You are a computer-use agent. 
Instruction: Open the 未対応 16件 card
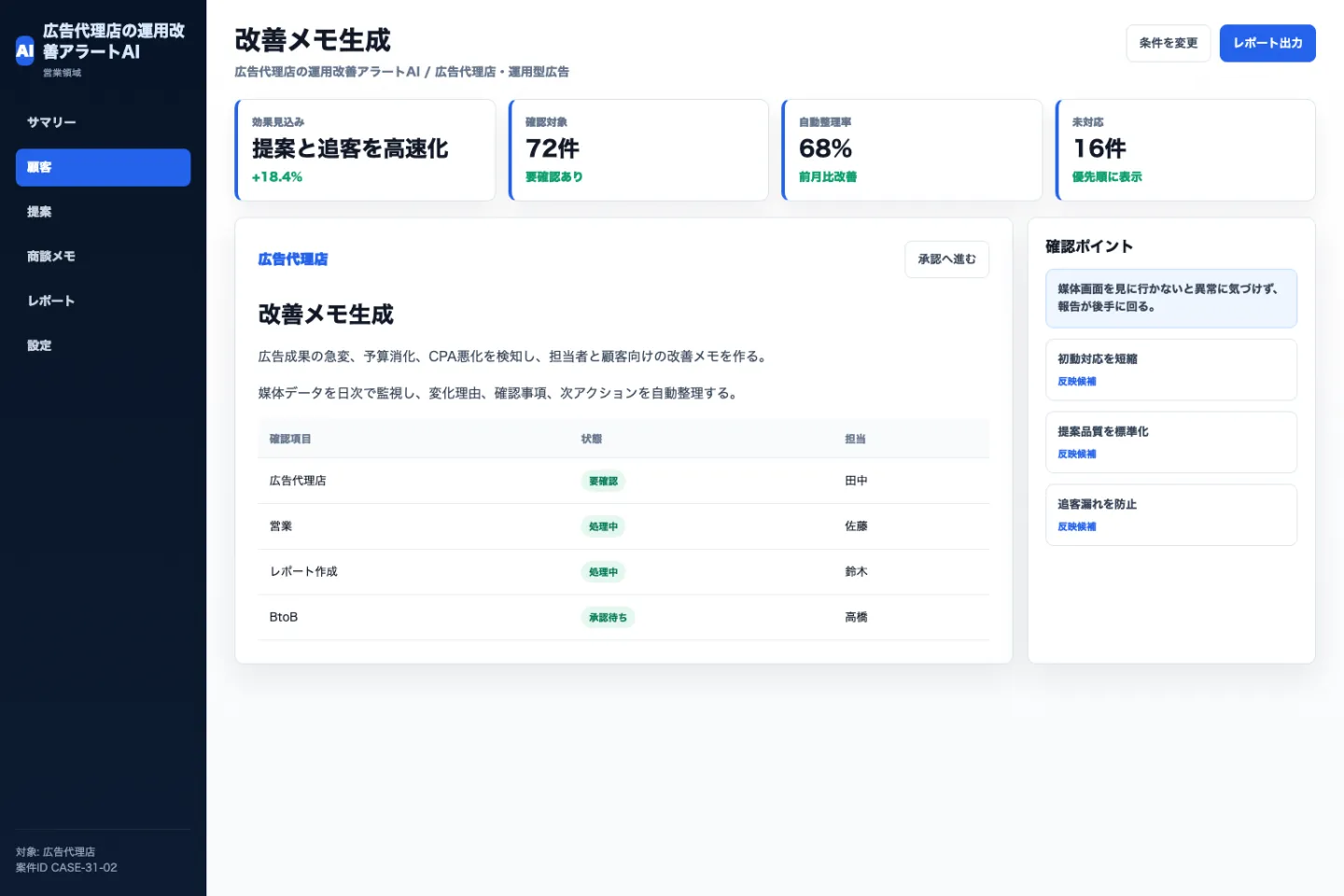(1185, 150)
